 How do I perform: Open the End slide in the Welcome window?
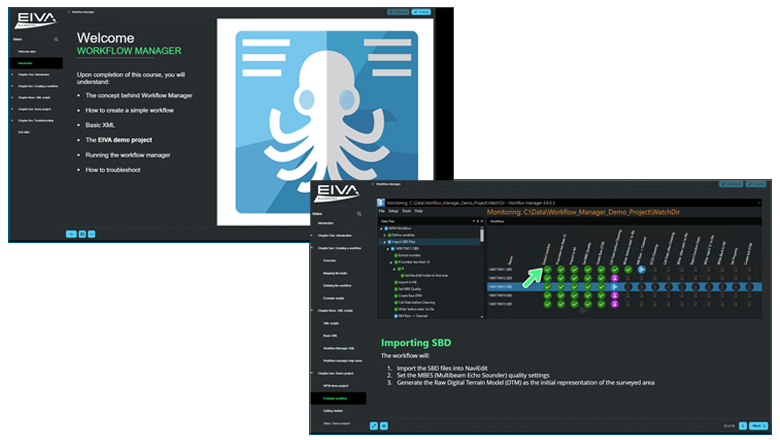(x=24, y=132)
